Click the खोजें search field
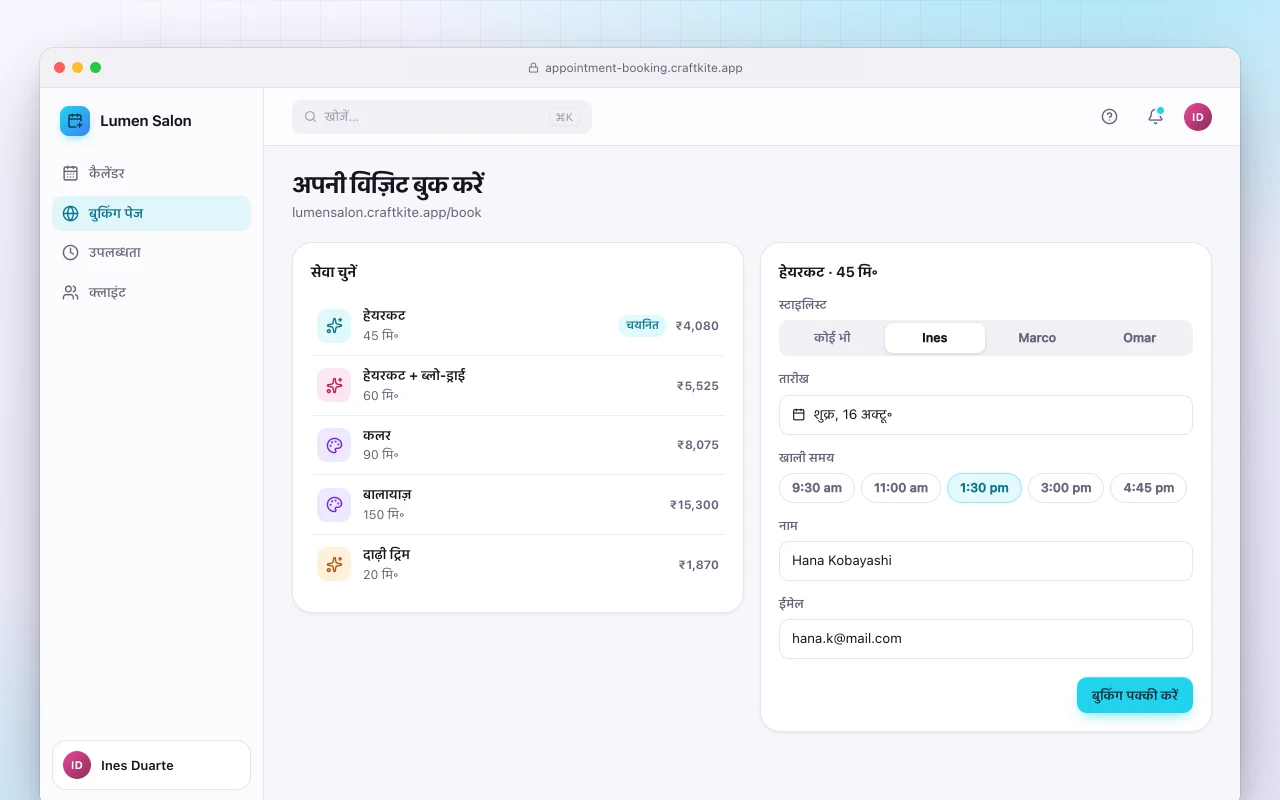1280x800 pixels. tap(442, 117)
